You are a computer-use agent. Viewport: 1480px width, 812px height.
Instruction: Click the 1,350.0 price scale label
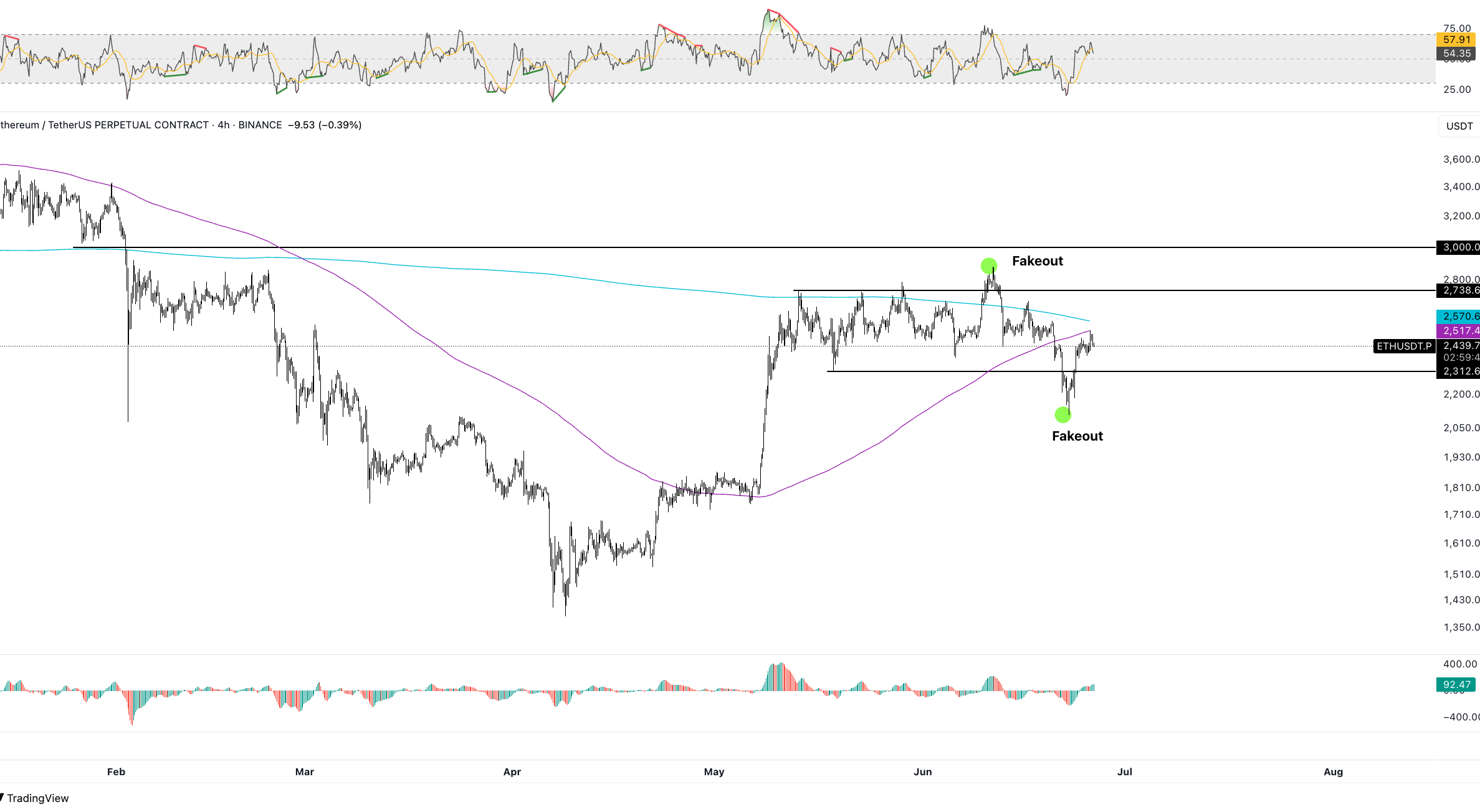point(1461,628)
